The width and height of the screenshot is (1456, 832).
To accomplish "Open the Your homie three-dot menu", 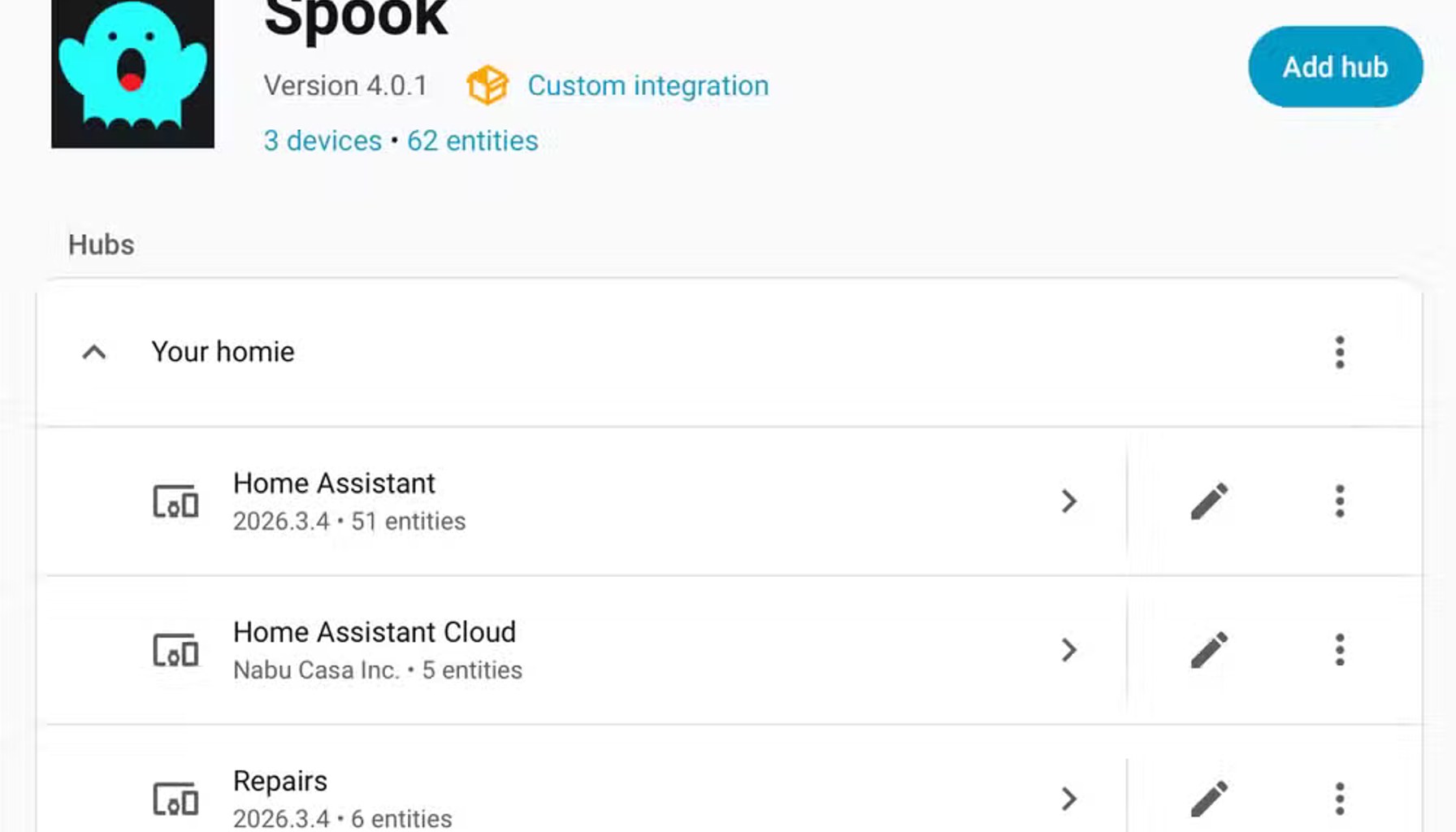I will [1340, 352].
